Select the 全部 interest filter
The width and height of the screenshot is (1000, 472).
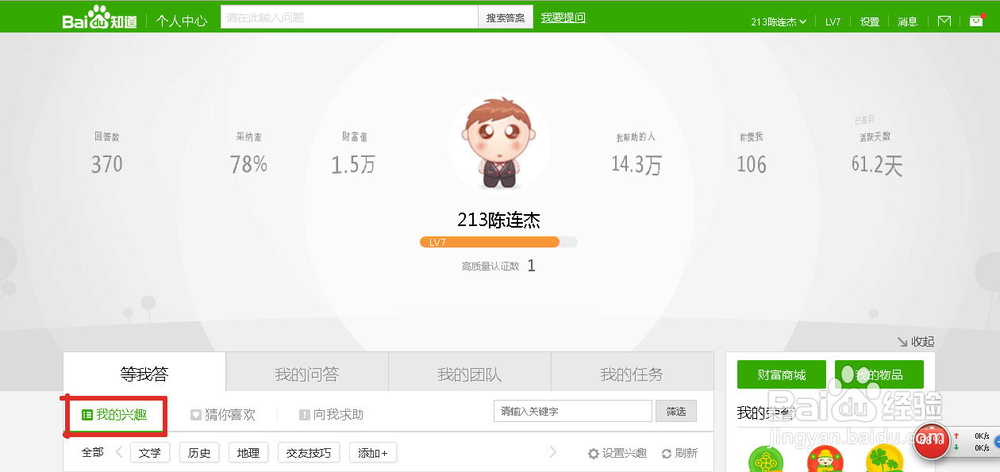pos(92,453)
